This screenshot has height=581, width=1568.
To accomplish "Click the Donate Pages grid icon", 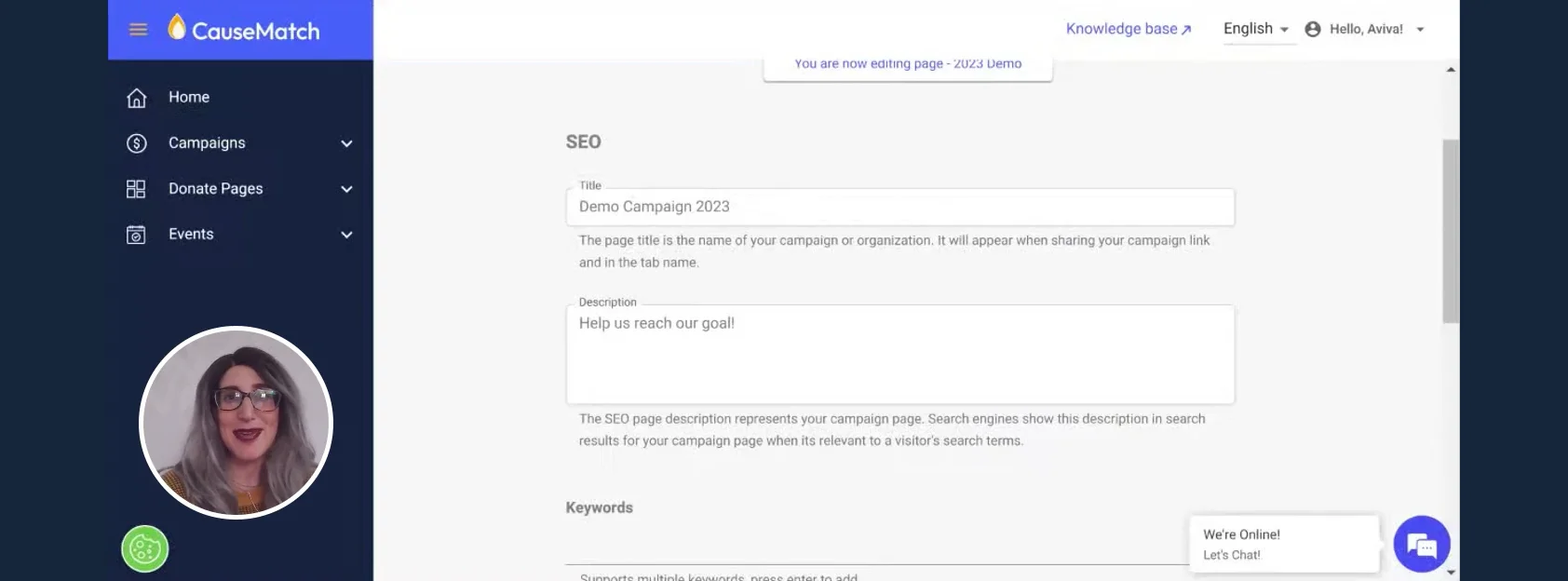I will 136,189.
